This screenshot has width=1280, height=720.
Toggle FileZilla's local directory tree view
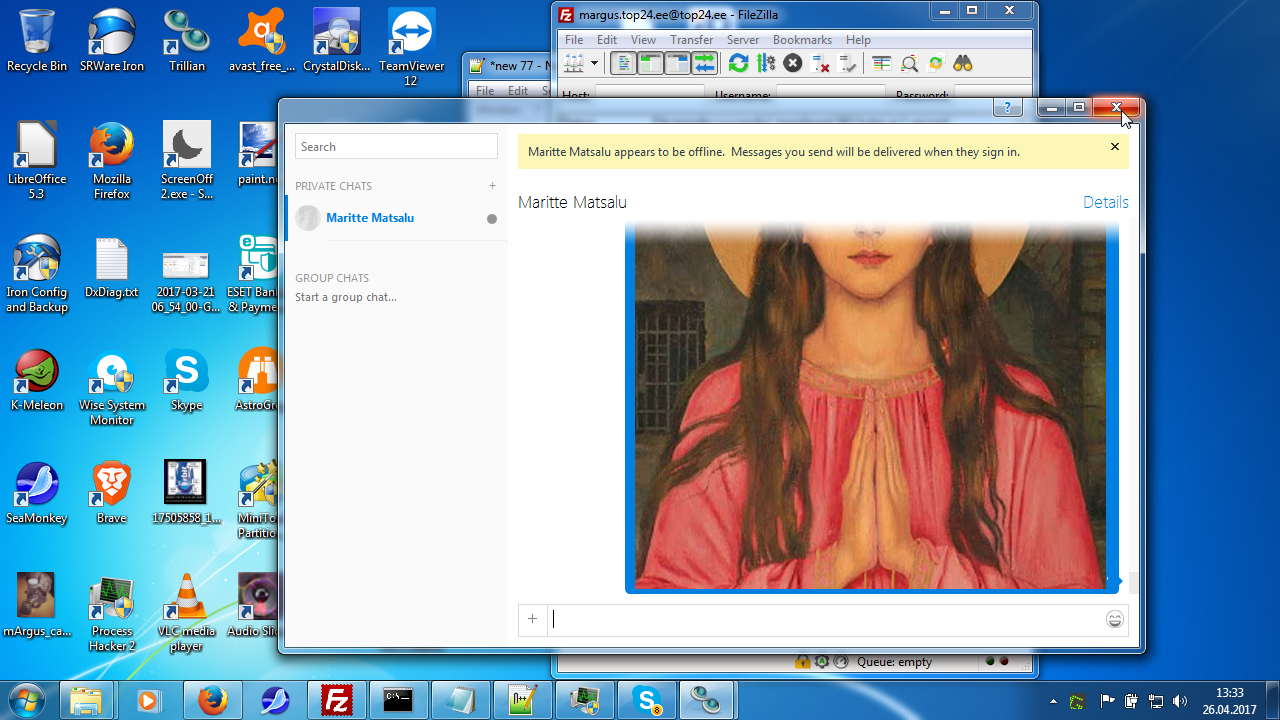tap(650, 64)
